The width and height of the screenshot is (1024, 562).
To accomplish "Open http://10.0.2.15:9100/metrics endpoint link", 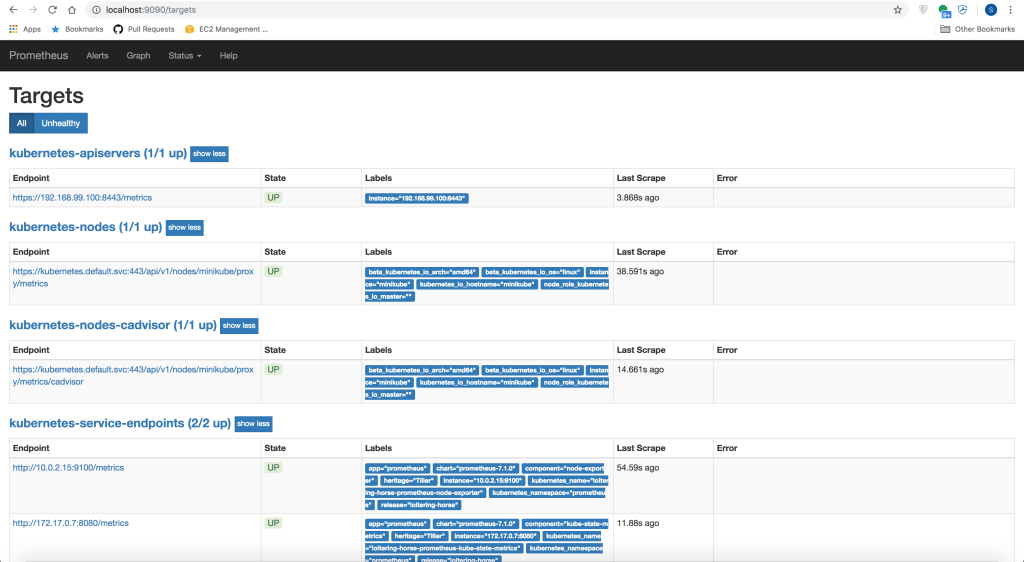I will [68, 468].
